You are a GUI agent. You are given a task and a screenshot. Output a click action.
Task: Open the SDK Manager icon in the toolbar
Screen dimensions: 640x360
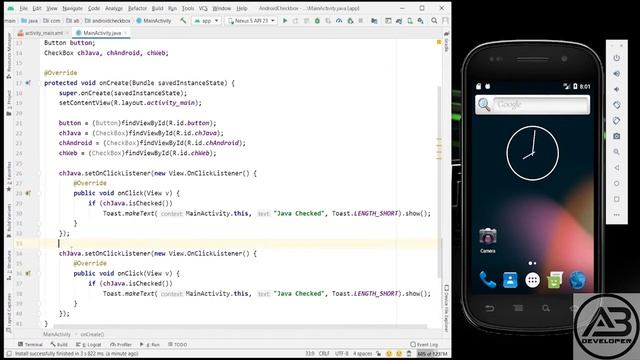[x=420, y=20]
